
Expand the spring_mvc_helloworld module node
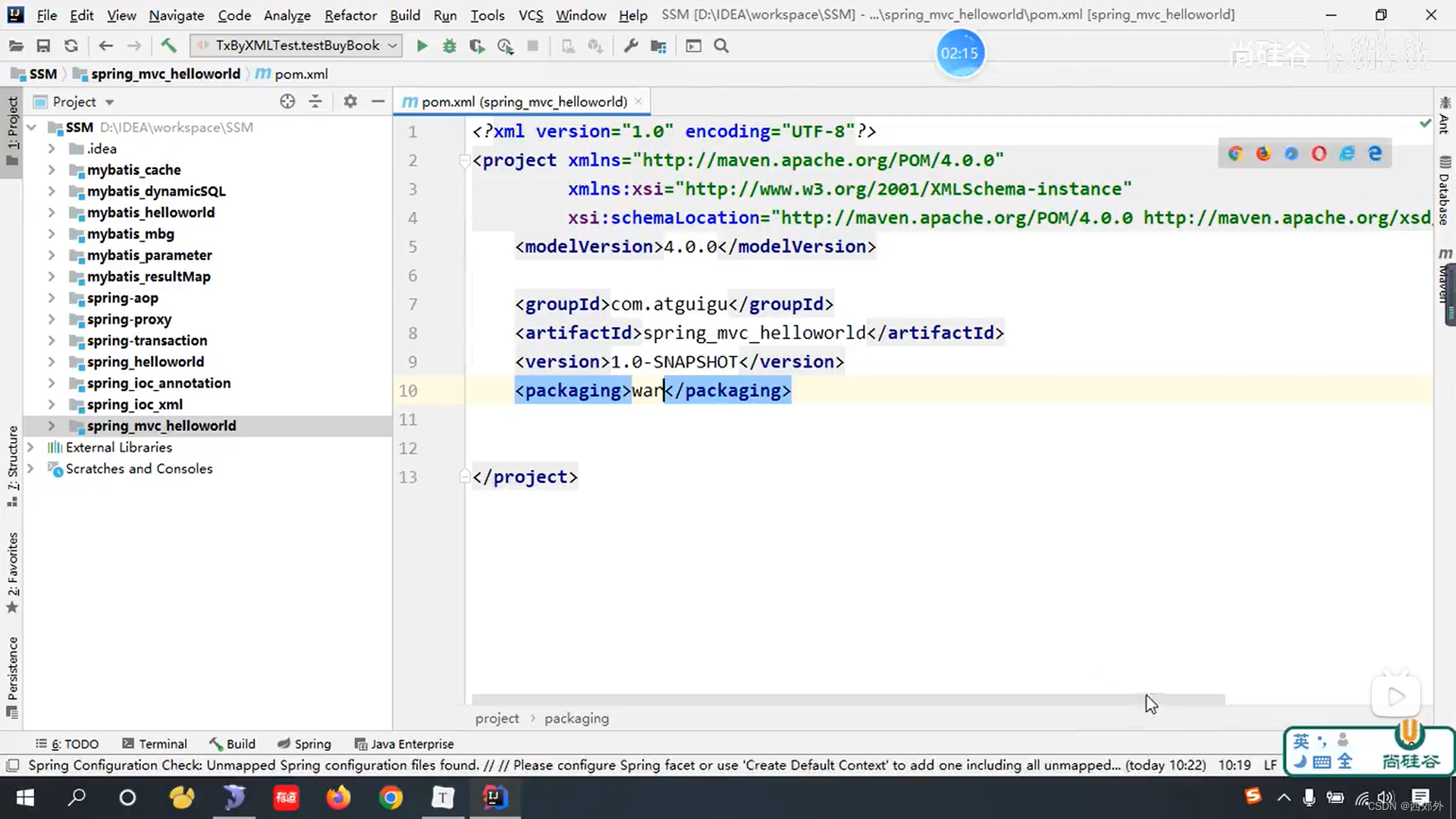[52, 426]
